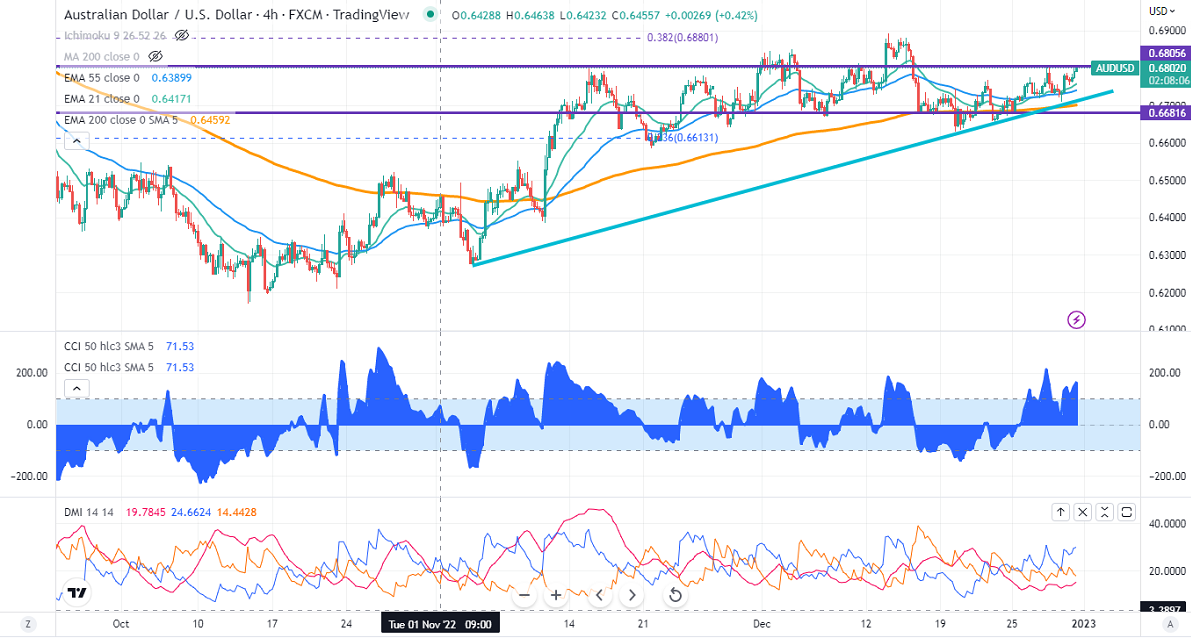The image size is (1191, 638).
Task: Zoom in the chart with the plus button
Action: (556, 595)
